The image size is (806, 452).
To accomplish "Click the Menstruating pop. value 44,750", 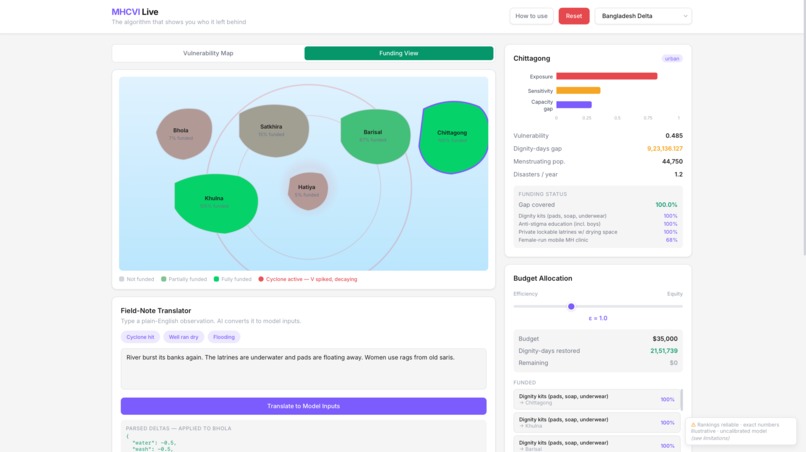I will [672, 161].
